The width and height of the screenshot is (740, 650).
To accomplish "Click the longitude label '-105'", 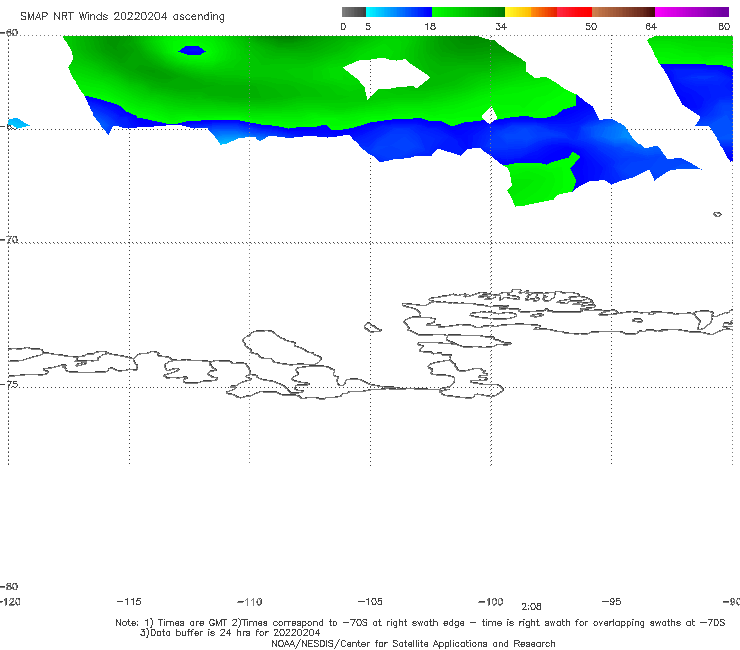I will (x=370, y=601).
